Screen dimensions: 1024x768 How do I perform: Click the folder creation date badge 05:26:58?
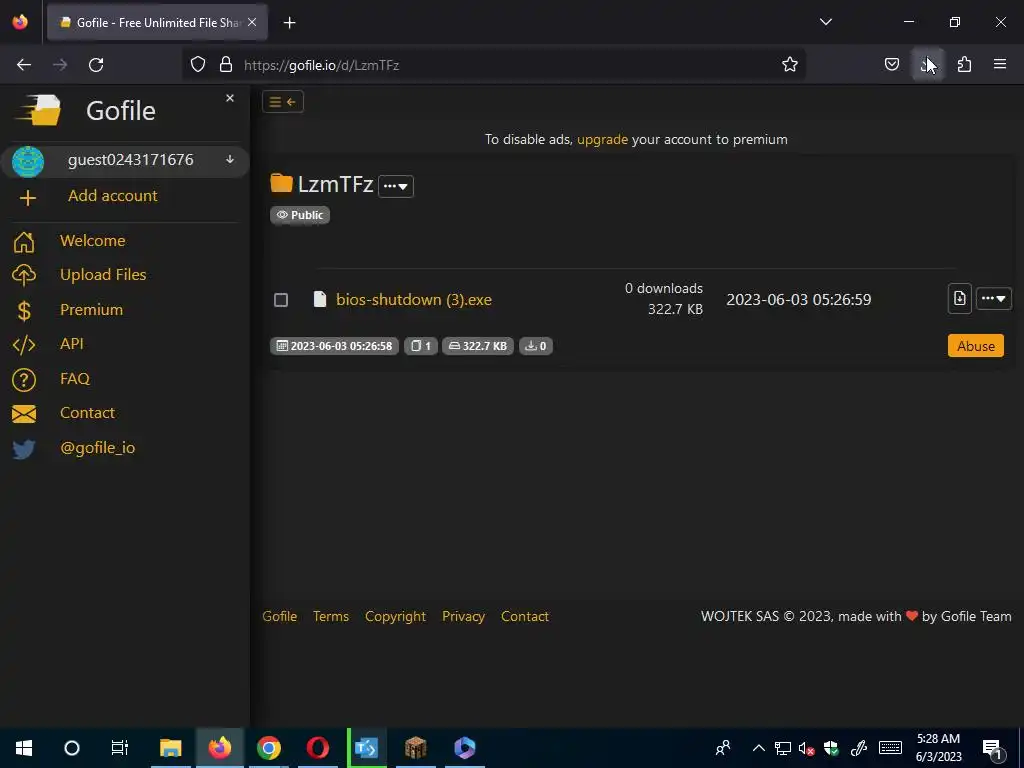coord(334,346)
